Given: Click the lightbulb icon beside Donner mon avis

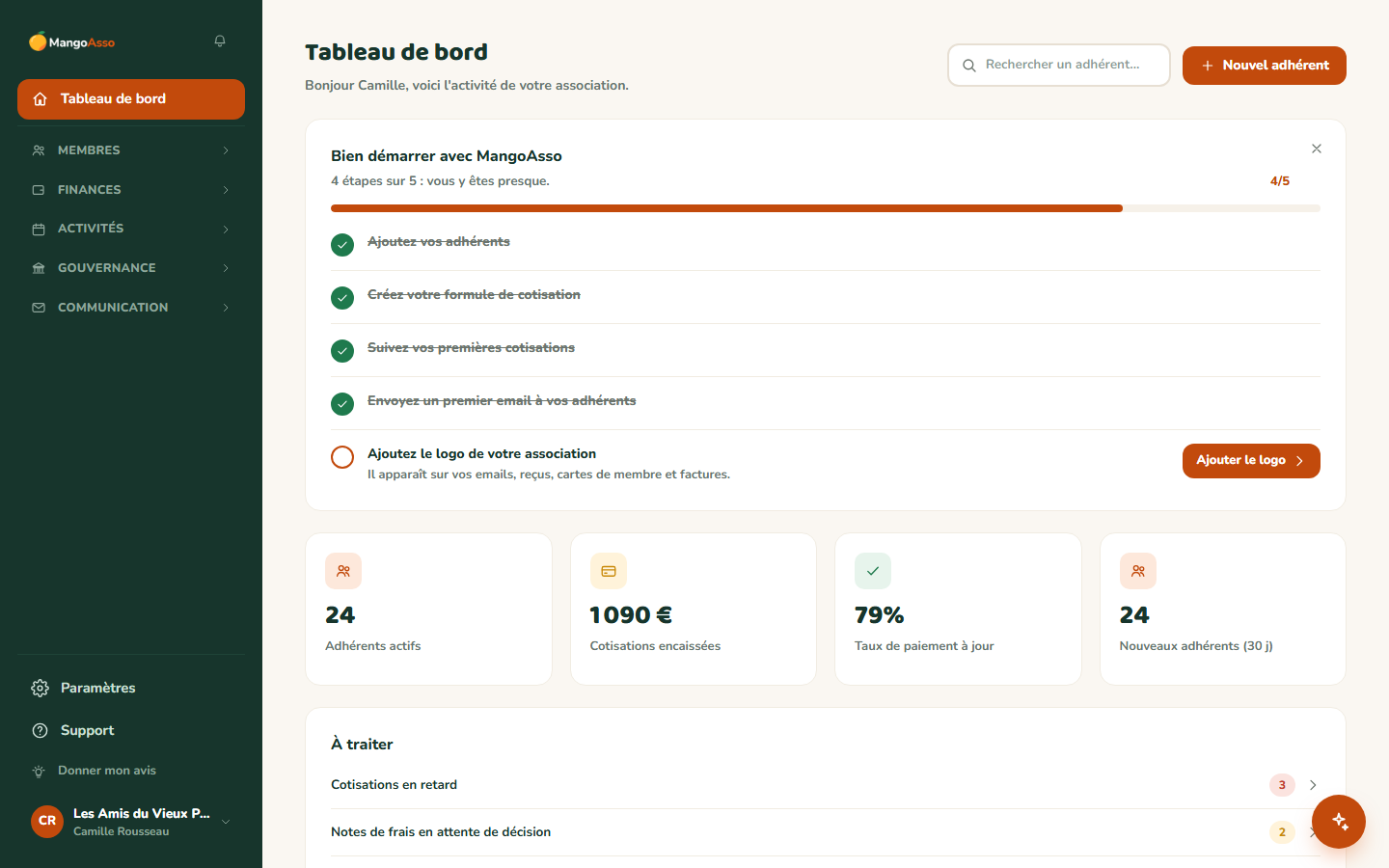Looking at the screenshot, I should pos(39,771).
